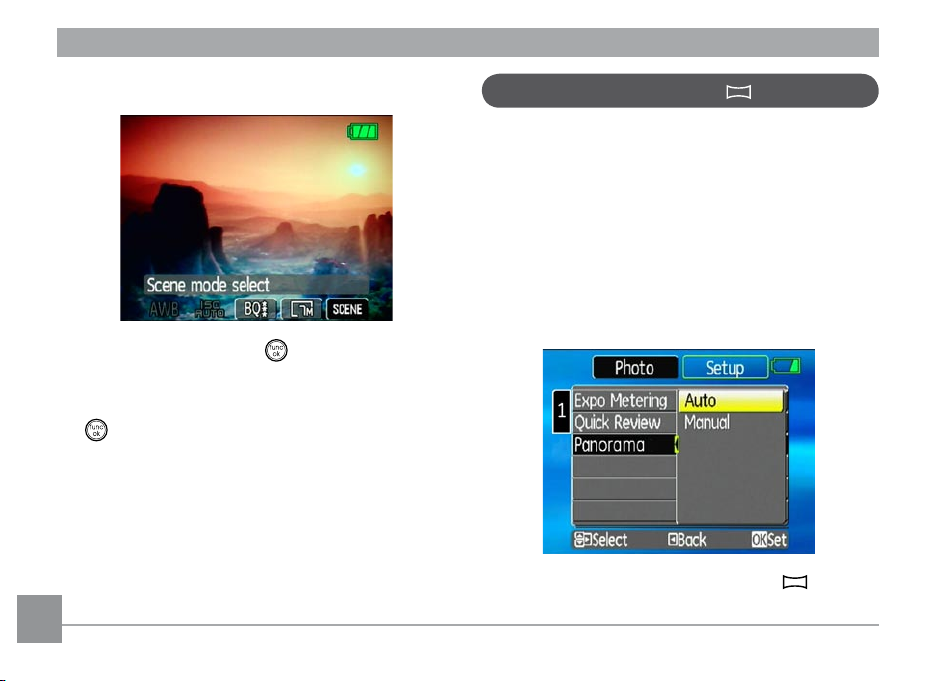Image resolution: width=936 pixels, height=681 pixels.
Task: Select the AWB white balance icon
Action: [165, 309]
